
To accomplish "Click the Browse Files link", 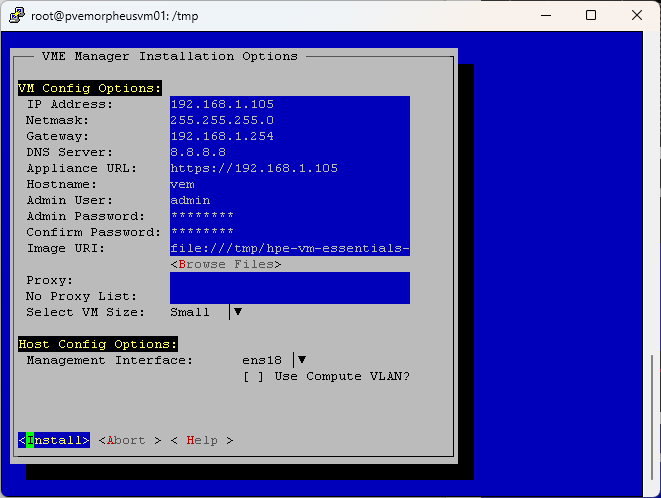I will (x=225, y=264).
